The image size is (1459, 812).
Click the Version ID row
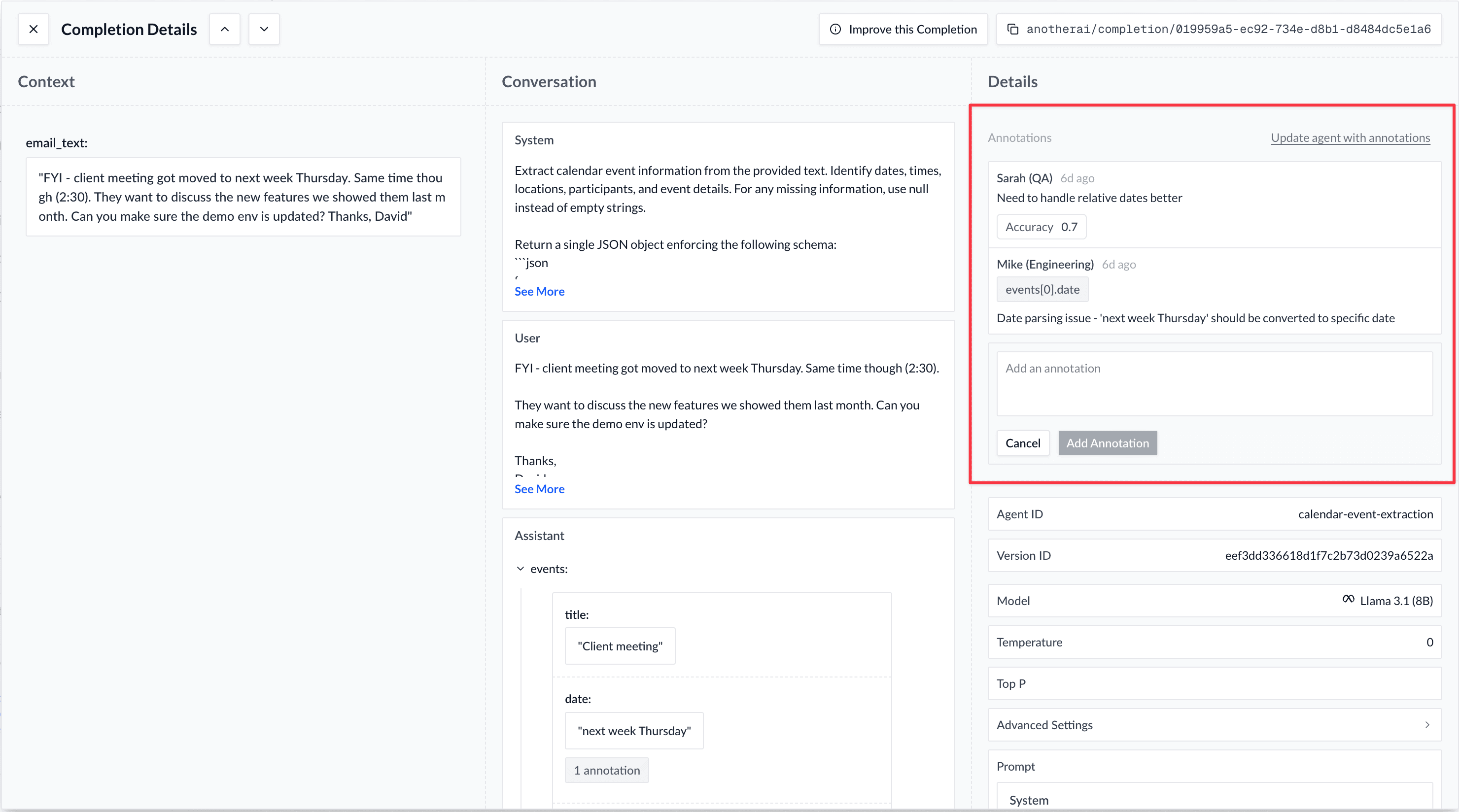tap(1214, 555)
